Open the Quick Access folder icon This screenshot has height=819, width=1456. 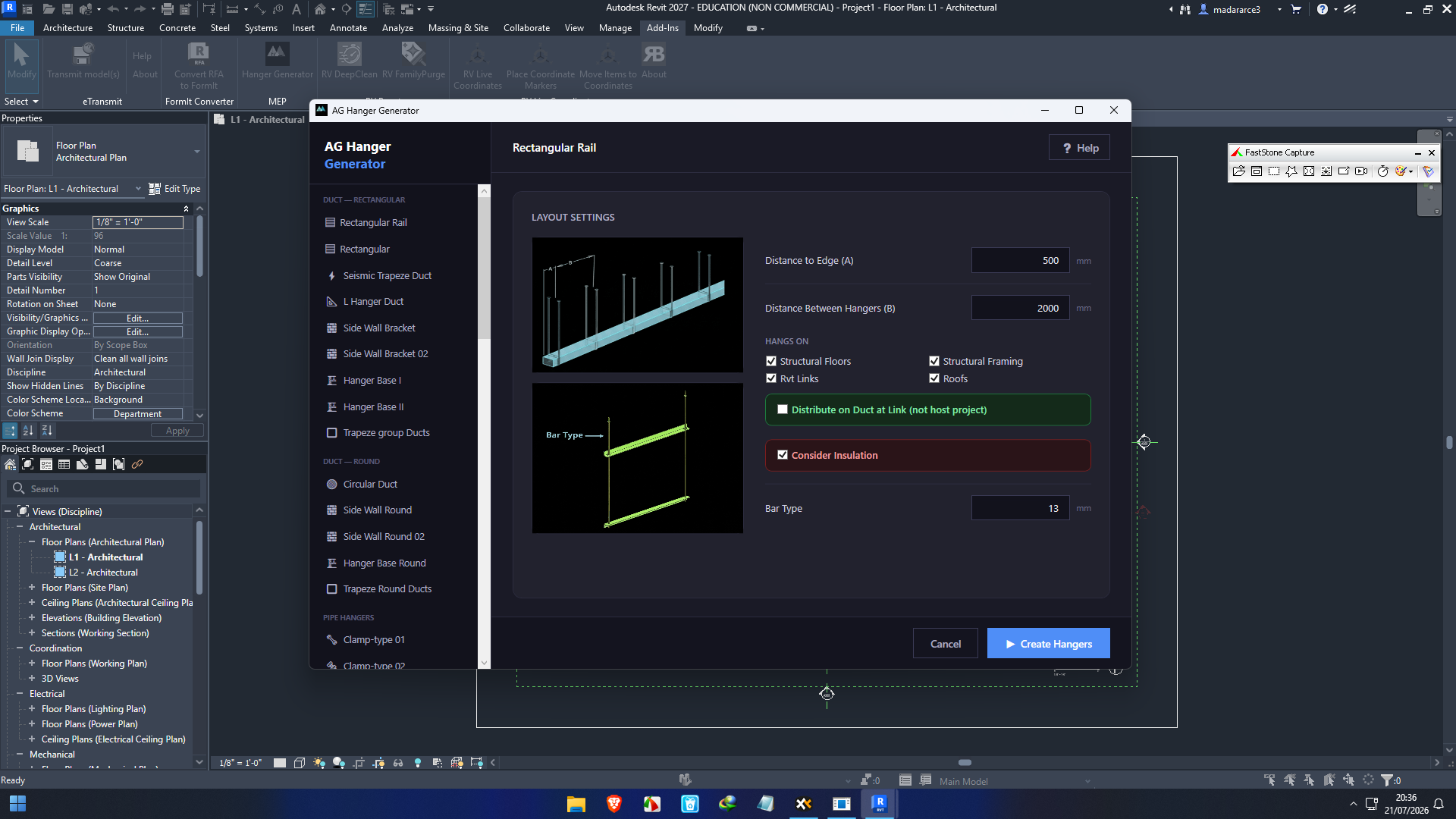tap(49, 9)
